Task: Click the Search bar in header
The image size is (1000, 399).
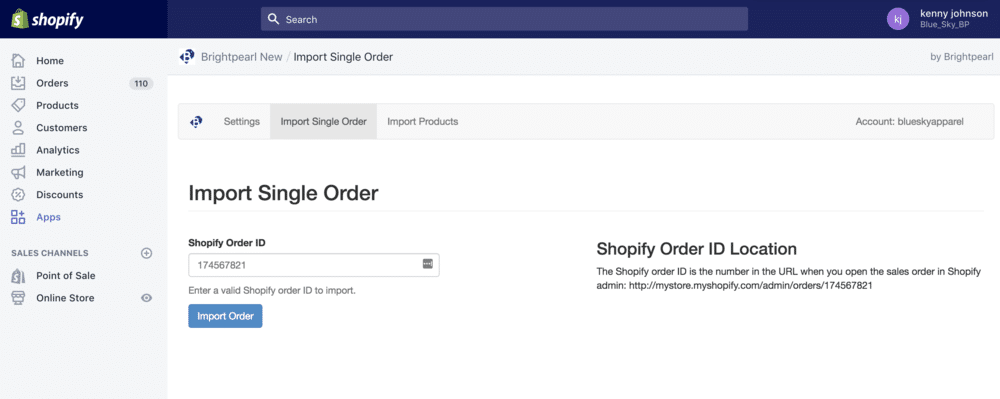Action: click(504, 19)
